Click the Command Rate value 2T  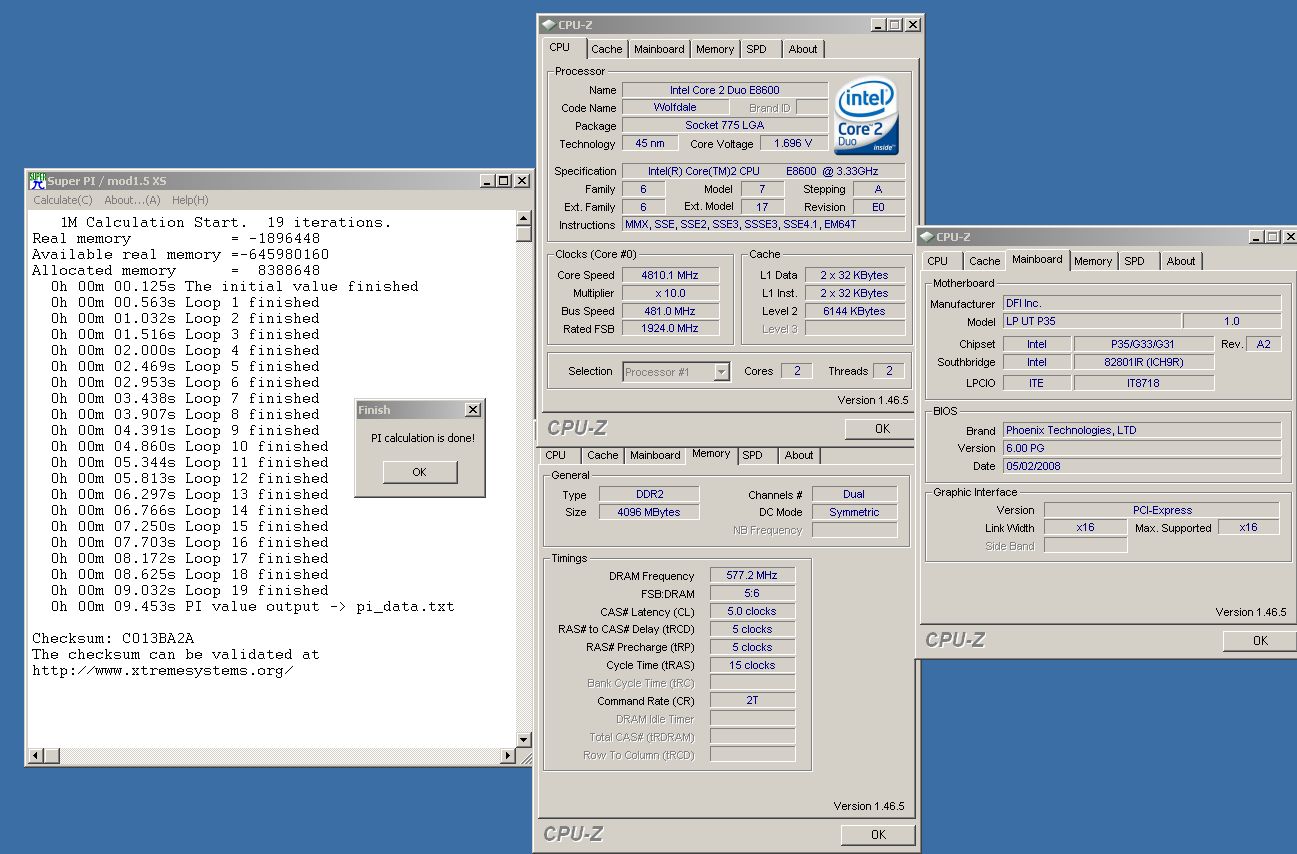pyautogui.click(x=753, y=700)
